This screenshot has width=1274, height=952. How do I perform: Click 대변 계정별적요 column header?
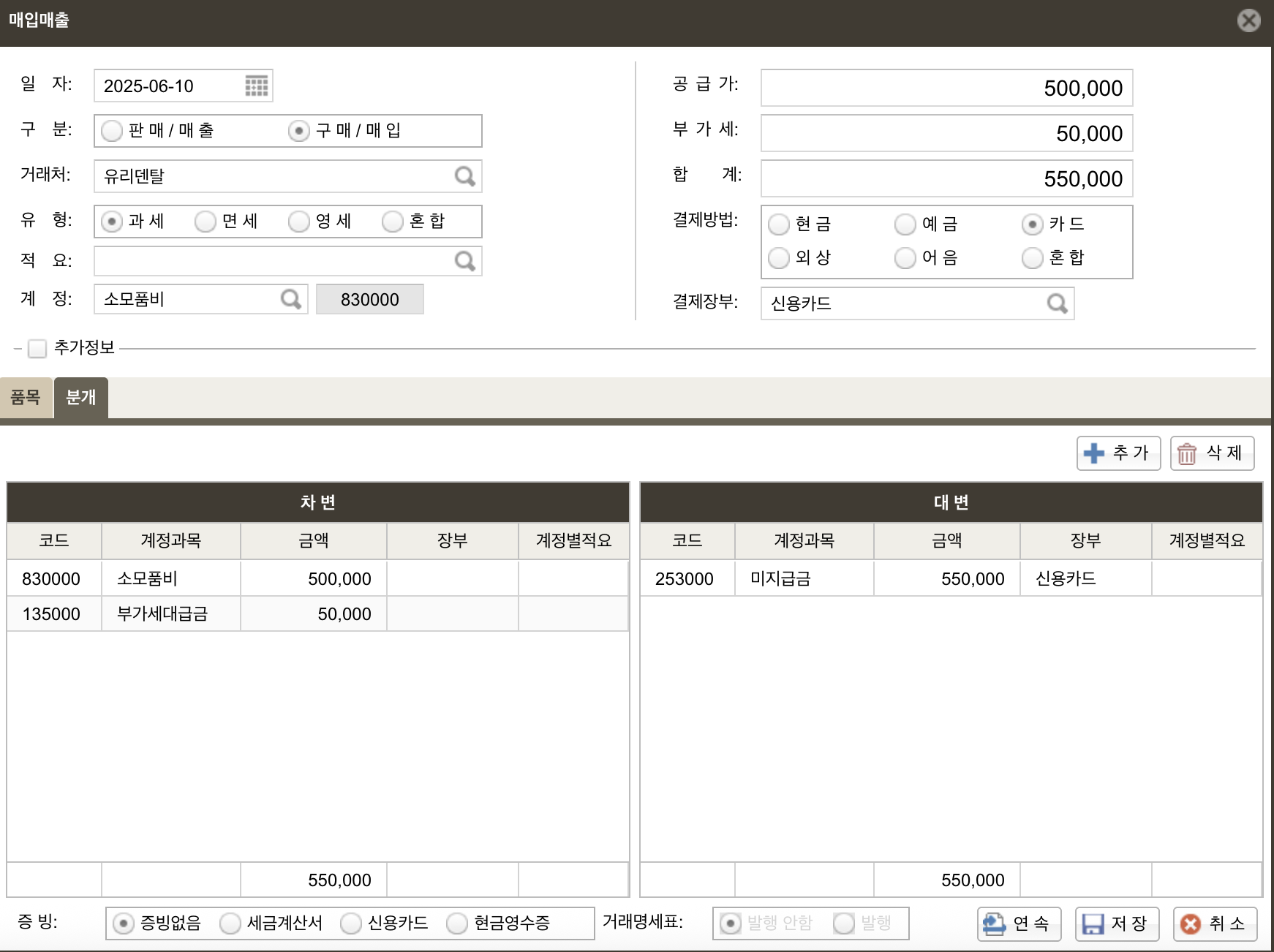(x=1207, y=541)
